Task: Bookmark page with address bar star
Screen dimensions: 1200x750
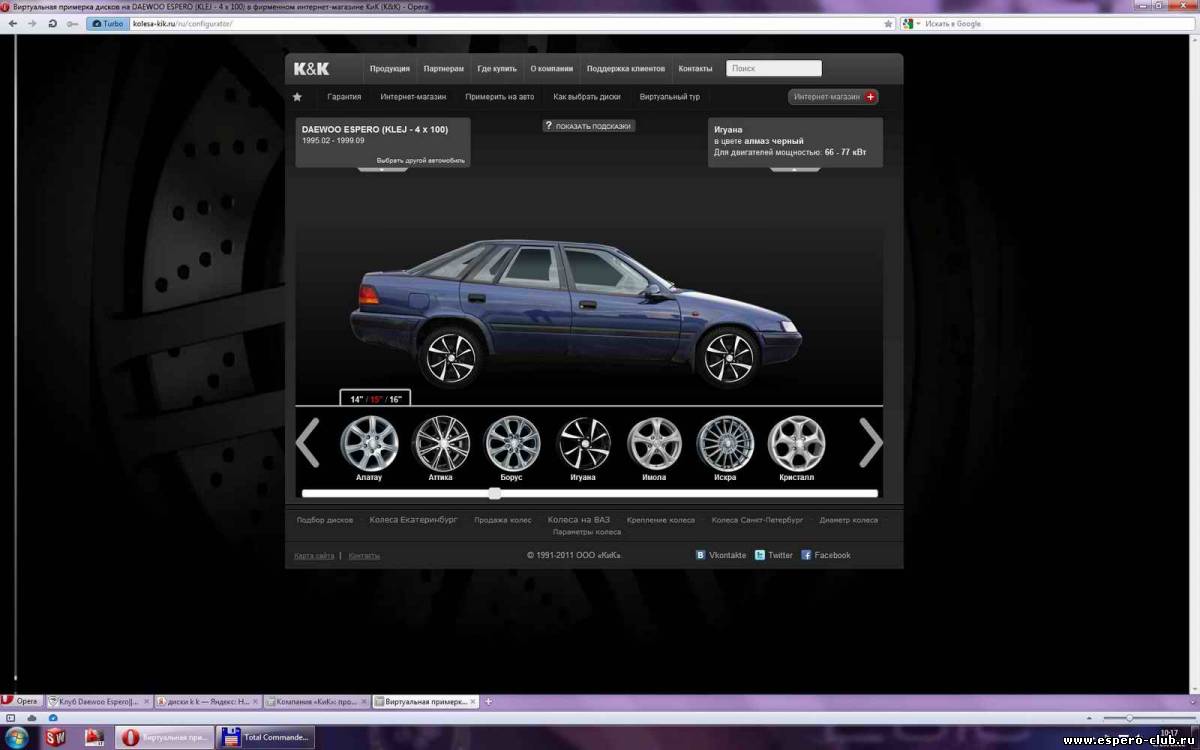Action: click(888, 23)
